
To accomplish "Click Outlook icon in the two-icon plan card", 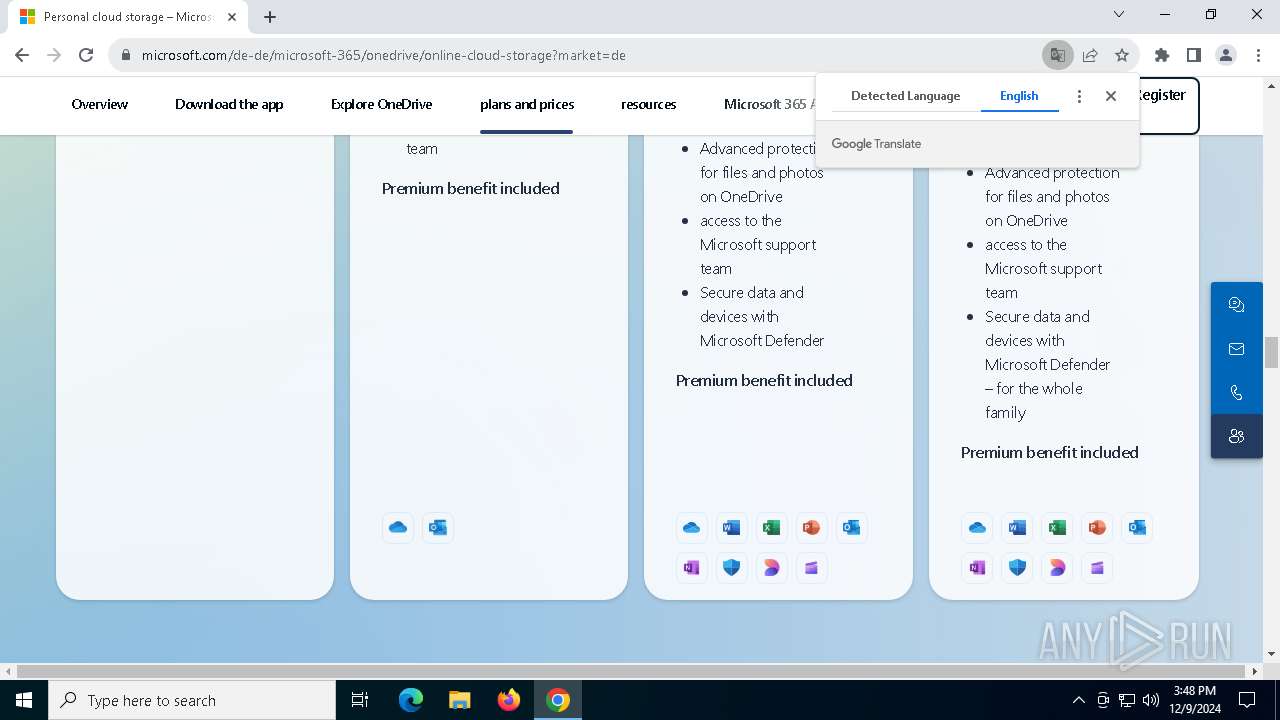I will coord(438,527).
